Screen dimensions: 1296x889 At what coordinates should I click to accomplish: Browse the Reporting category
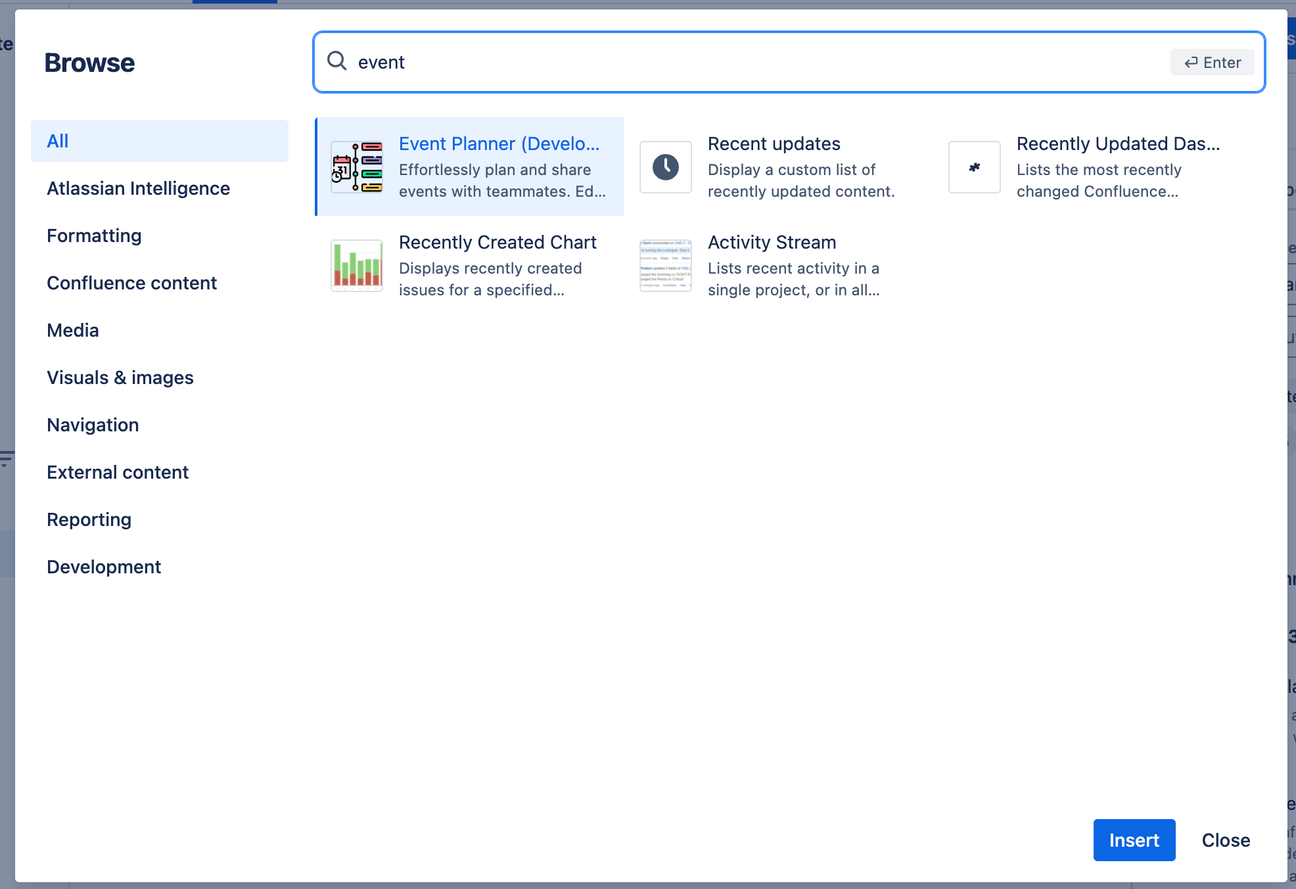89,520
